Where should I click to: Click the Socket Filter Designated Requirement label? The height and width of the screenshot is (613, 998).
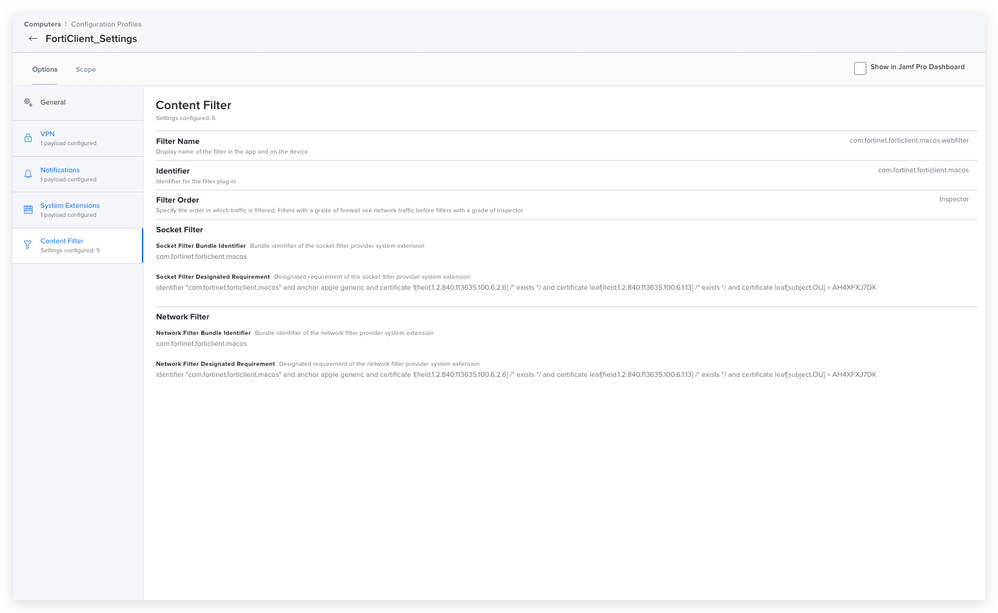(x=213, y=277)
